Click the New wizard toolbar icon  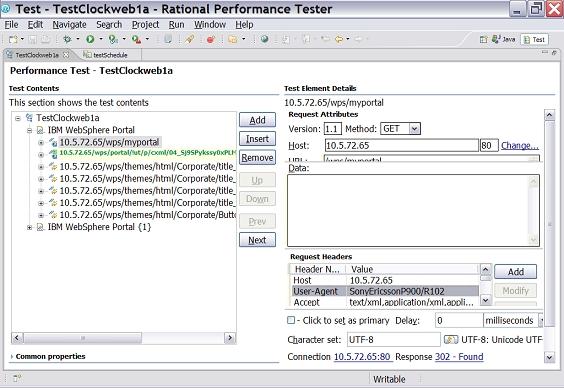13,39
